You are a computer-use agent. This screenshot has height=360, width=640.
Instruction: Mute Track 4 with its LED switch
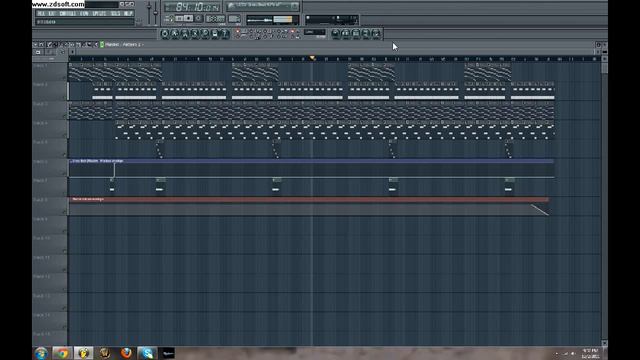(64, 135)
